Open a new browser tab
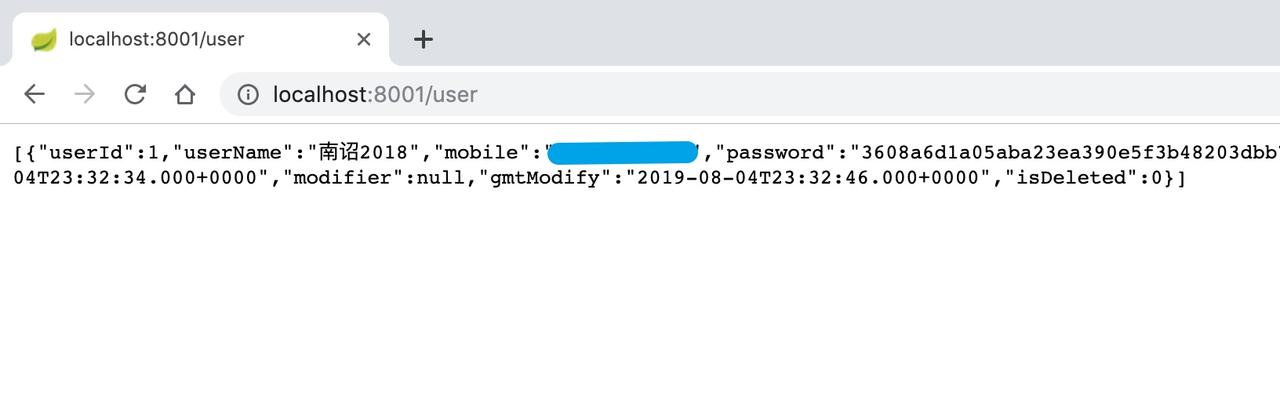The width and height of the screenshot is (1280, 408). click(x=423, y=39)
